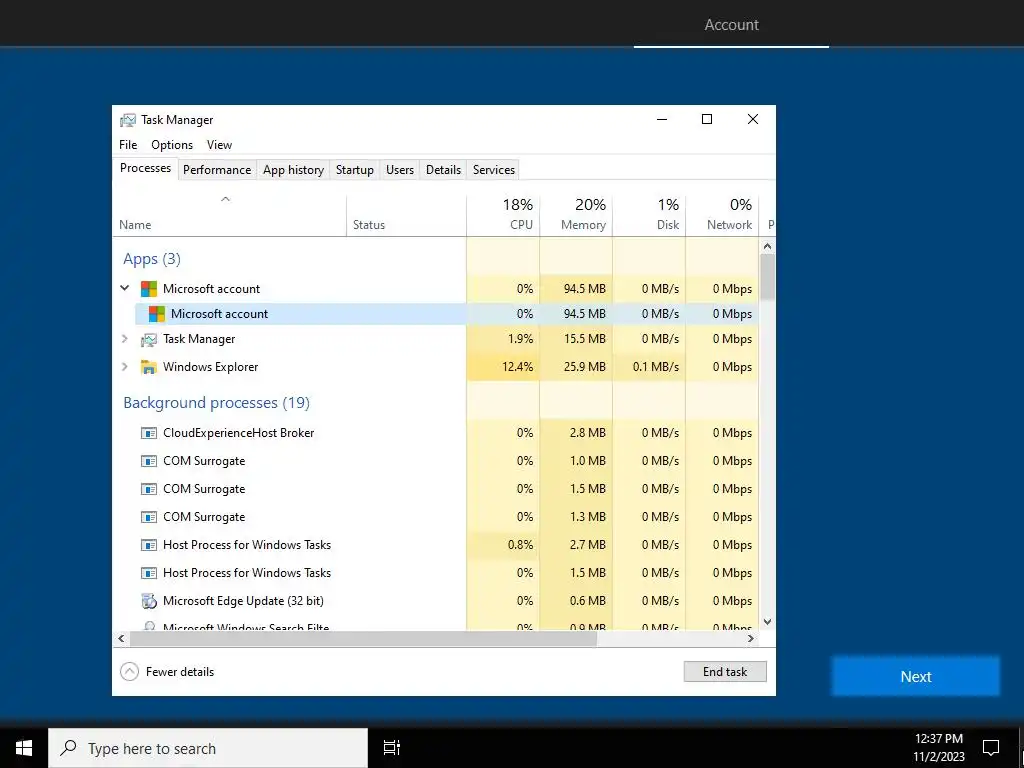Sort by the CPU column header
Viewport: 1024px width, 768px height.
tap(504, 216)
